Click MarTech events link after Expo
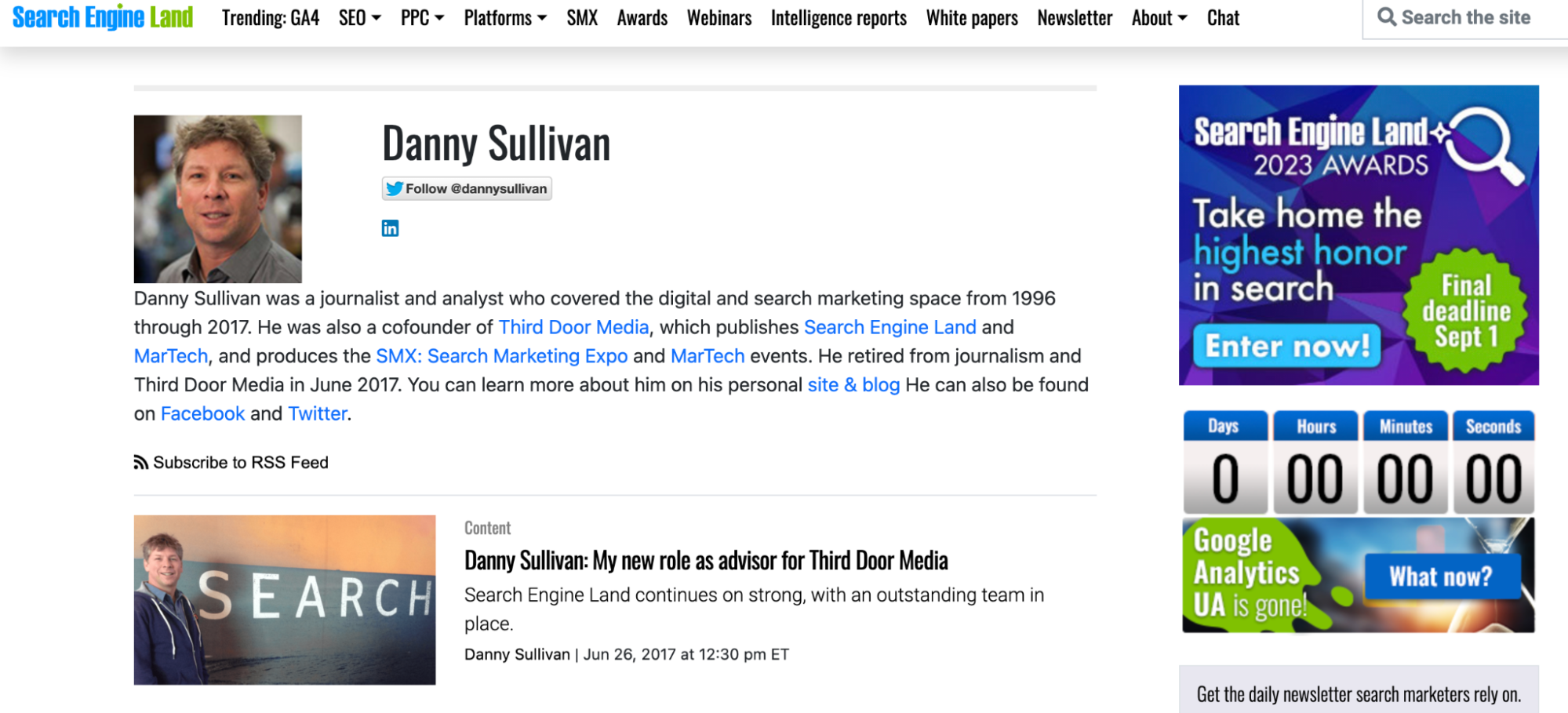The image size is (1568, 713). coord(708,356)
